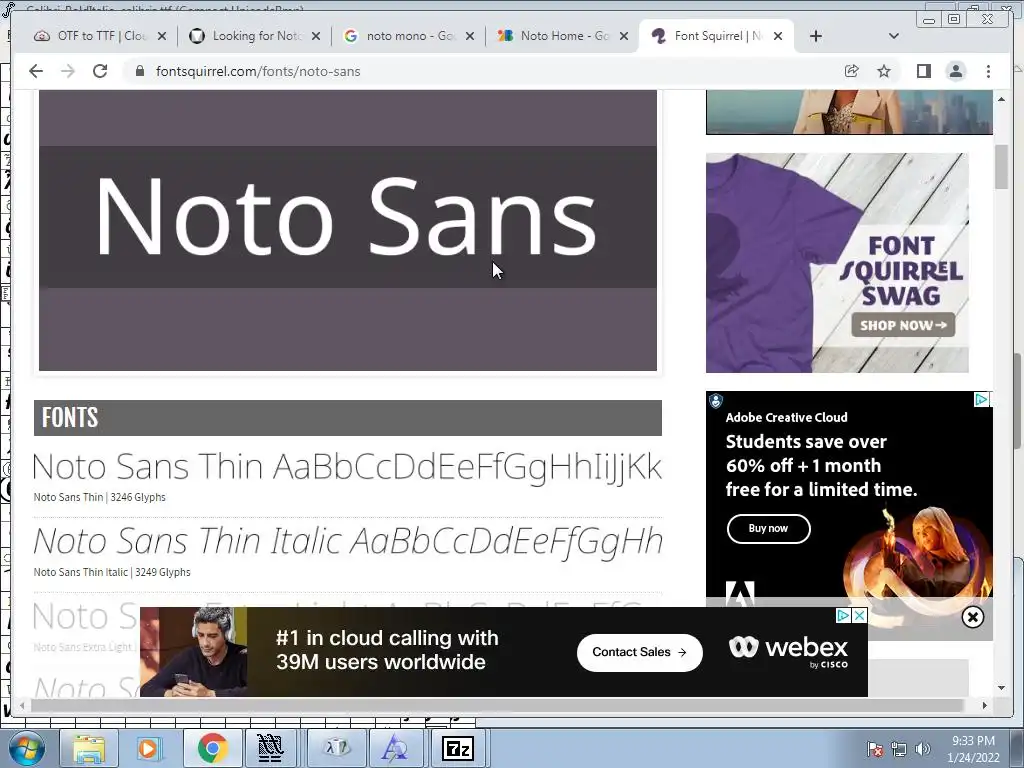Click the network icon in system tray
The image size is (1024, 768).
[x=899, y=749]
